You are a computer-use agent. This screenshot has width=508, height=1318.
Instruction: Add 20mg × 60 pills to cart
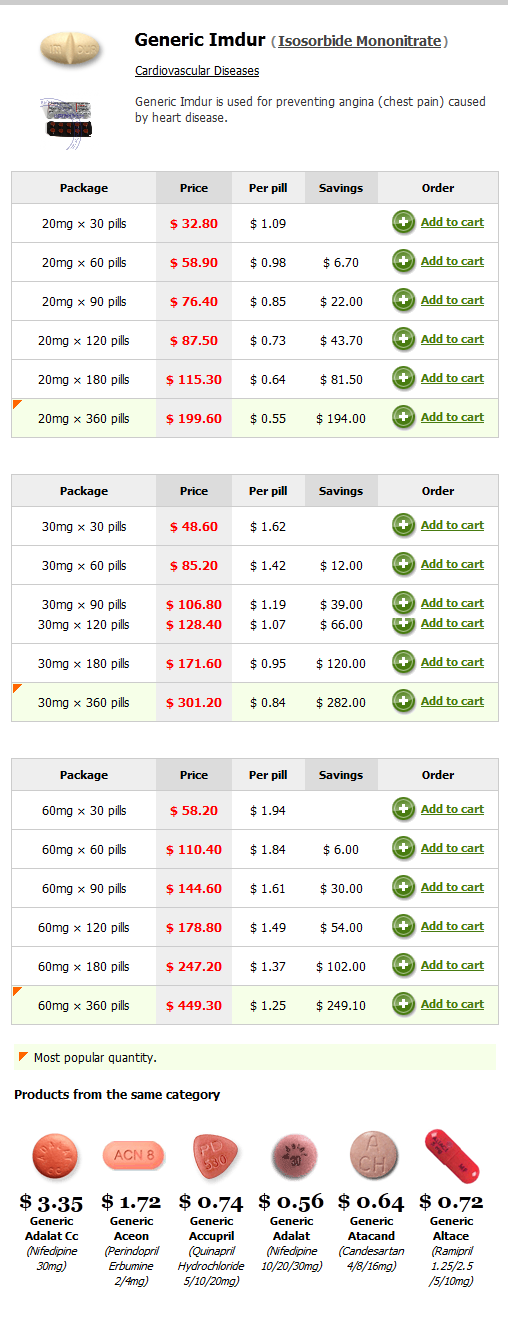click(x=452, y=261)
